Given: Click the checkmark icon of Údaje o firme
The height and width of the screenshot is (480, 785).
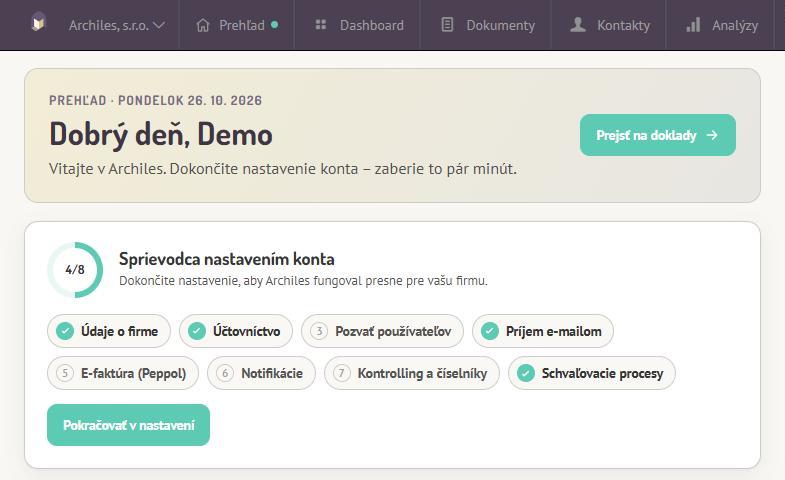Looking at the screenshot, I should tap(65, 331).
